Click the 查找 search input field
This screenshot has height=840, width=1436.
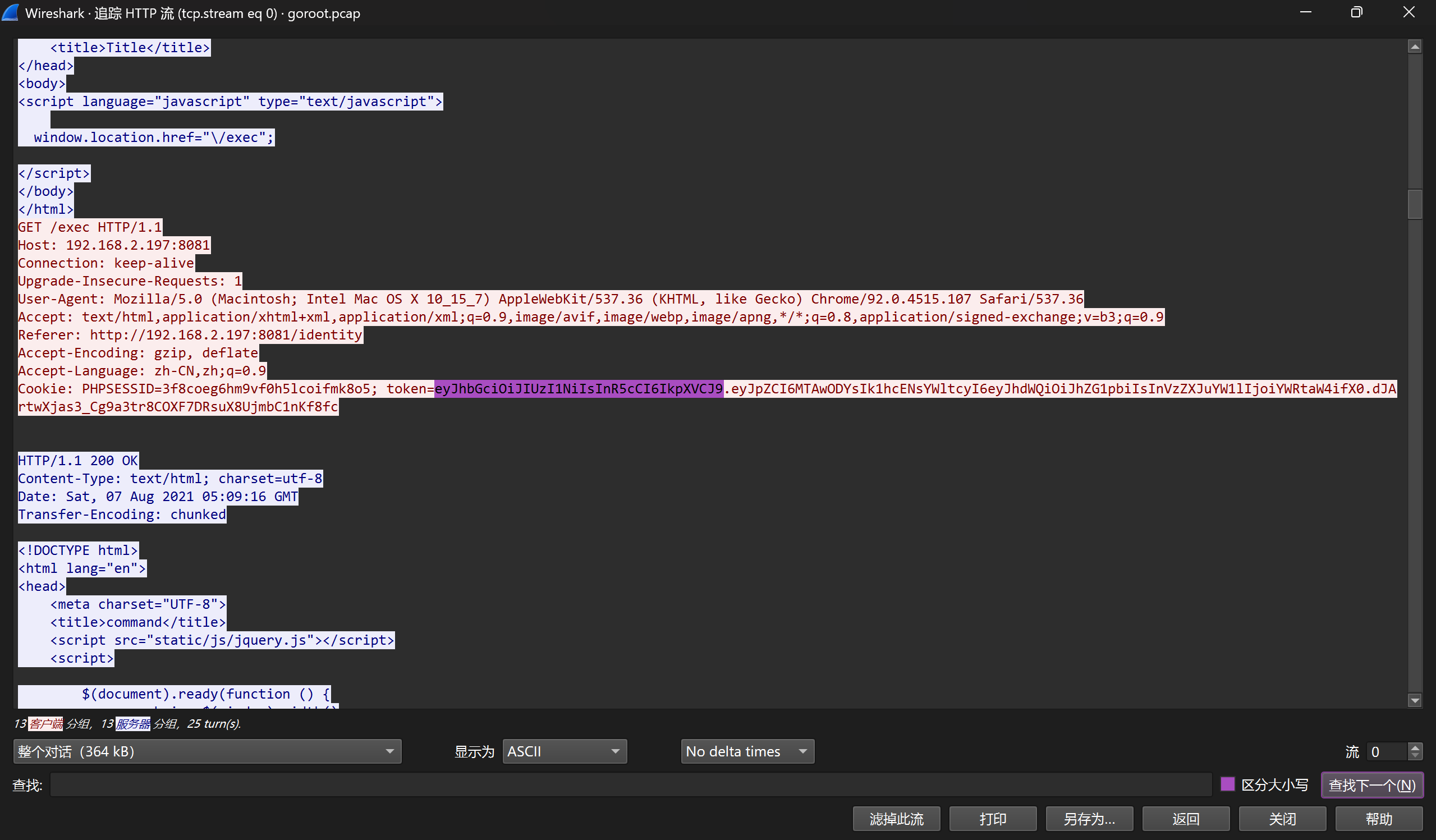pos(631,784)
